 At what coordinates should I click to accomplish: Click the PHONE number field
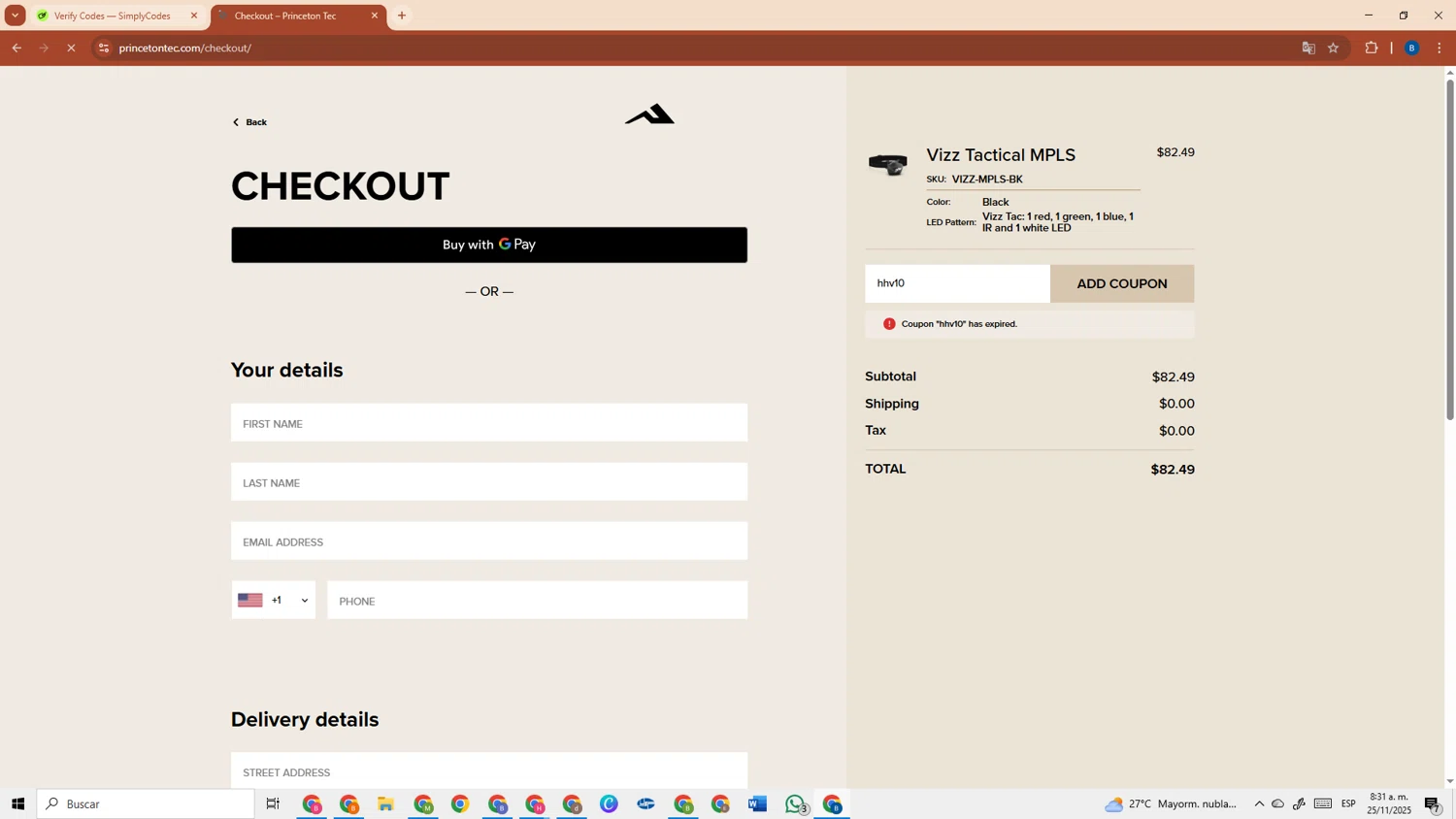537,601
